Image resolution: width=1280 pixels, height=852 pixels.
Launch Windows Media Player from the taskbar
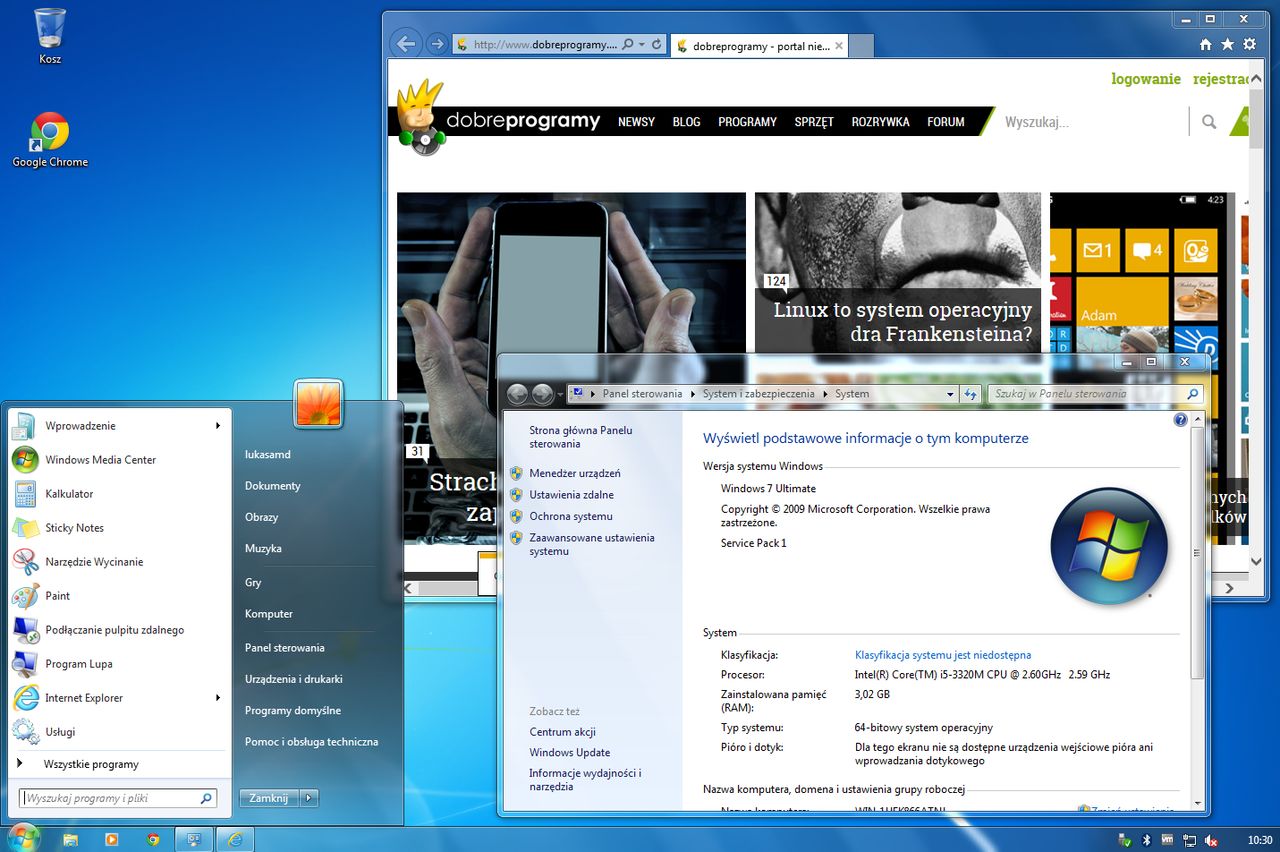coord(112,839)
